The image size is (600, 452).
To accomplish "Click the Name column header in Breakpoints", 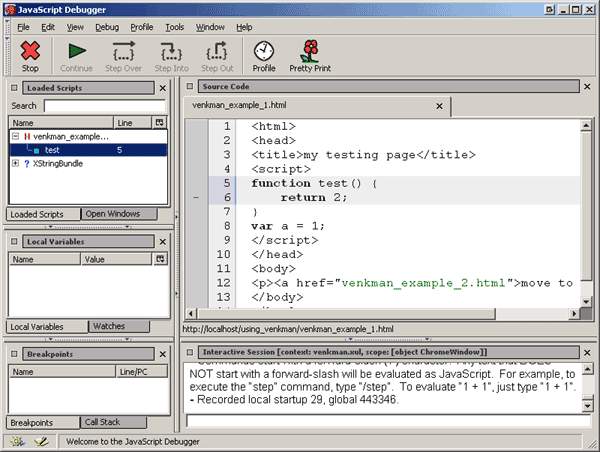I will (62, 372).
